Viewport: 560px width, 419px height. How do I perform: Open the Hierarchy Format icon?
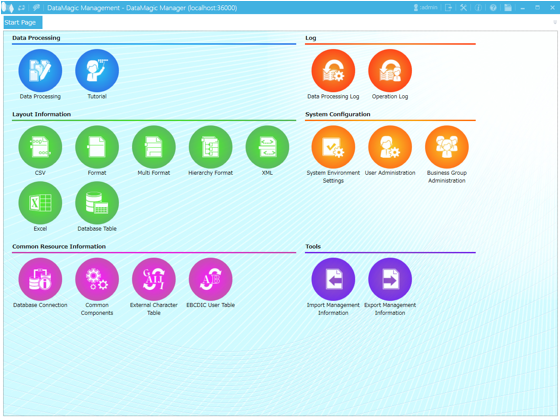[x=210, y=147]
